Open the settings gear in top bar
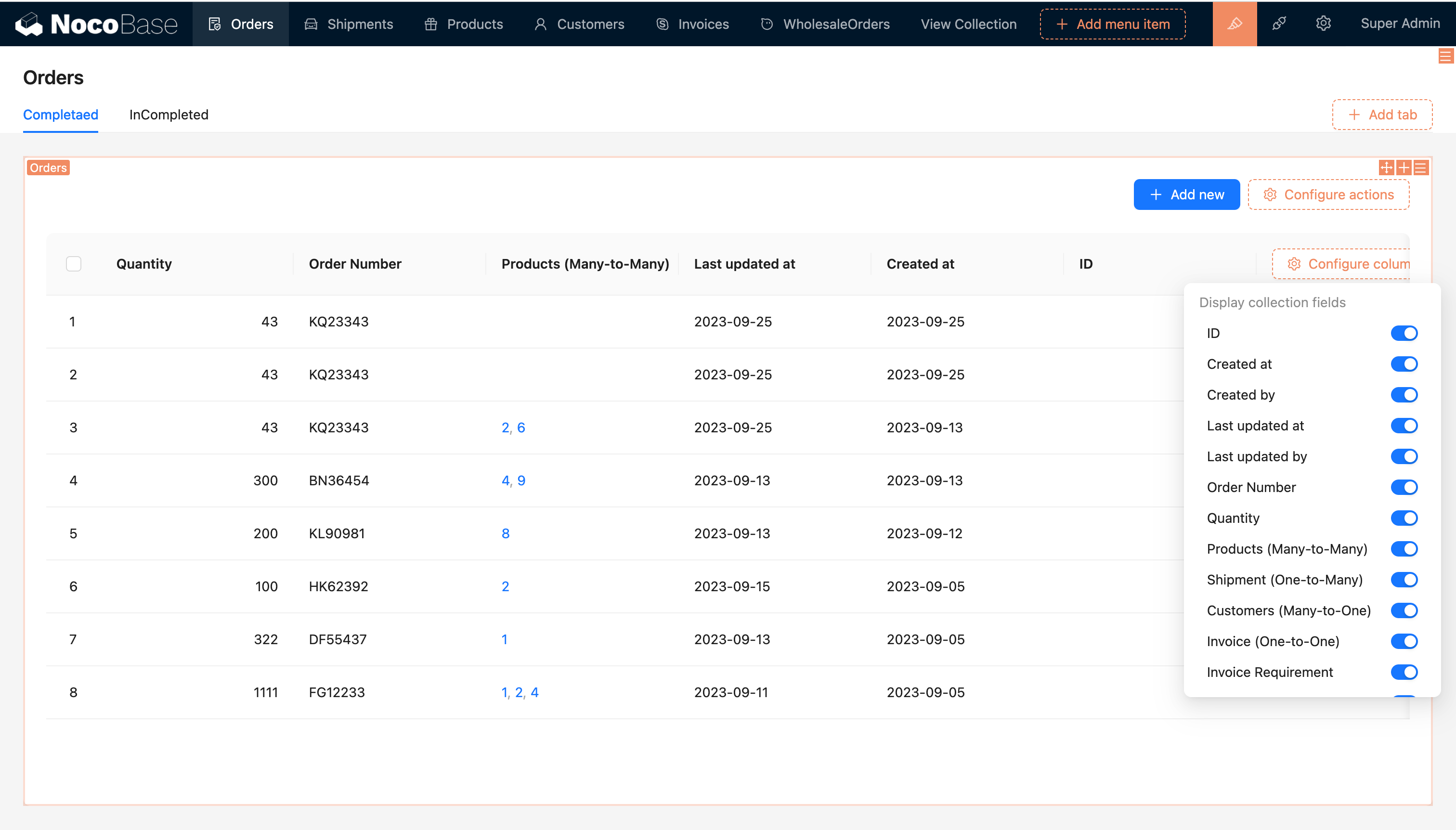Screen dimensions: 1456x830 (1323, 24)
